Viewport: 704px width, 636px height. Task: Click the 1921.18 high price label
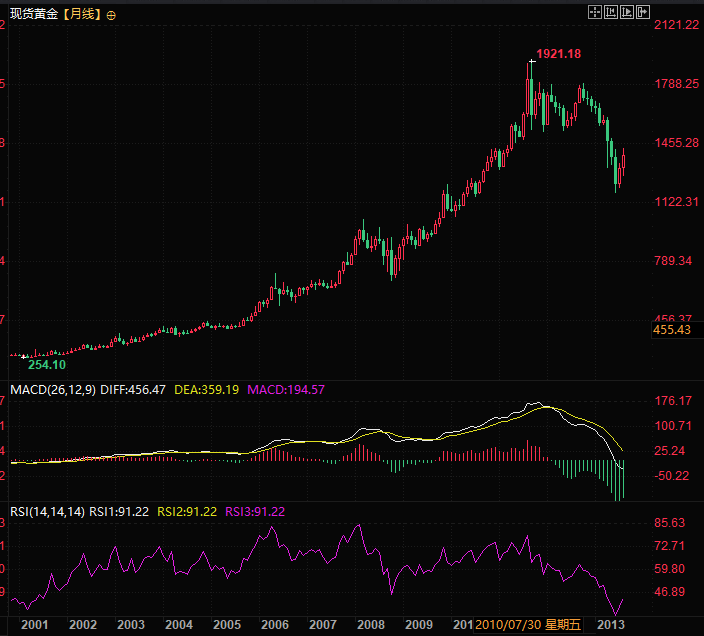click(x=559, y=53)
